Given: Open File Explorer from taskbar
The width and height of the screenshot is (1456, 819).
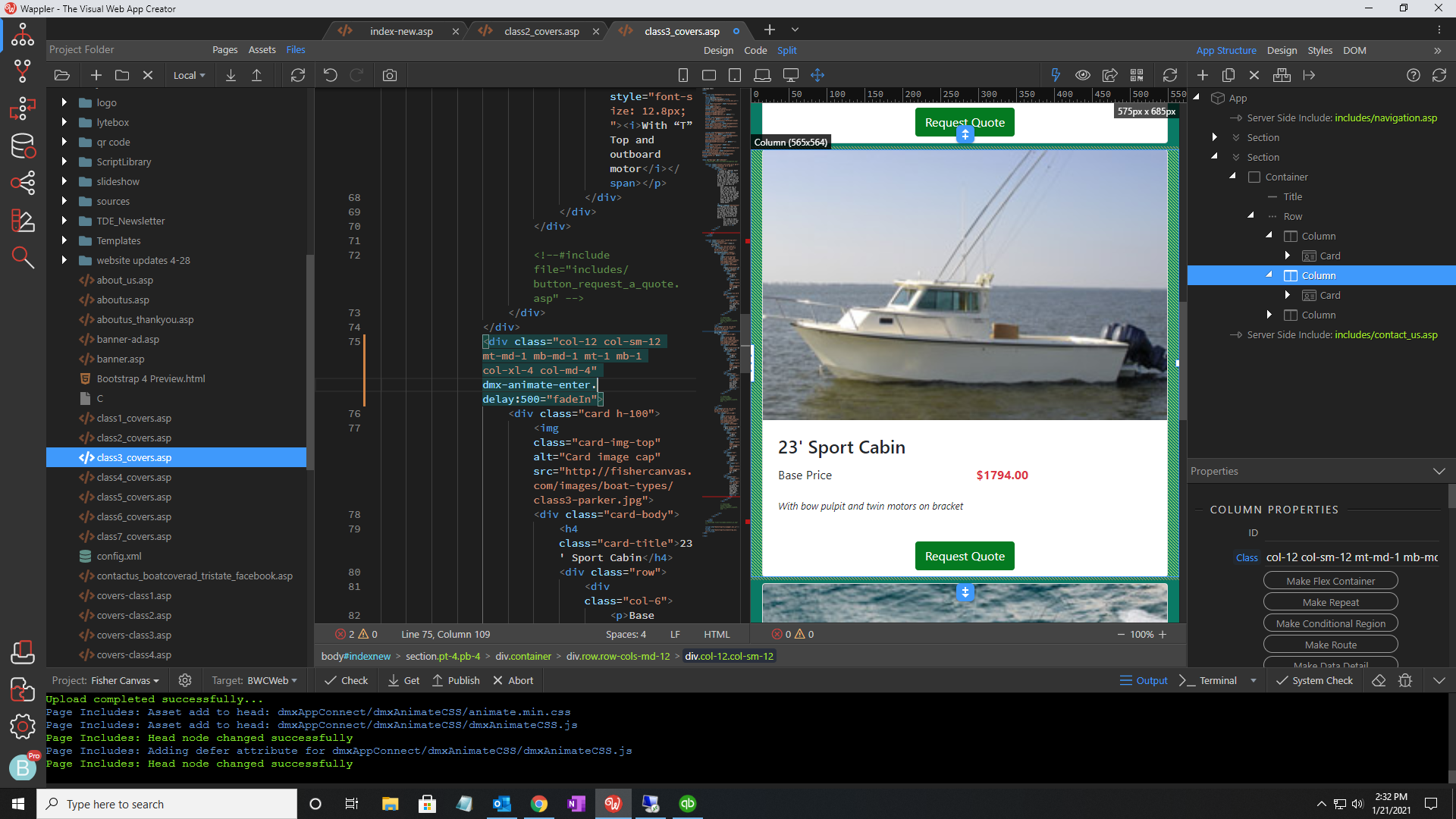Looking at the screenshot, I should click(x=390, y=804).
